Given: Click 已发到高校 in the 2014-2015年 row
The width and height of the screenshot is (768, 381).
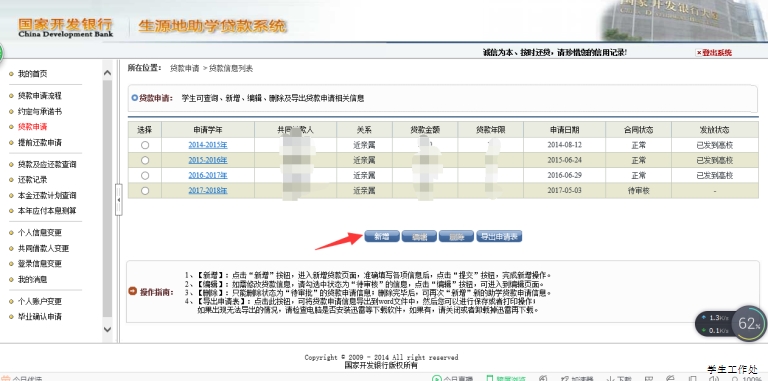Looking at the screenshot, I should [x=715, y=145].
